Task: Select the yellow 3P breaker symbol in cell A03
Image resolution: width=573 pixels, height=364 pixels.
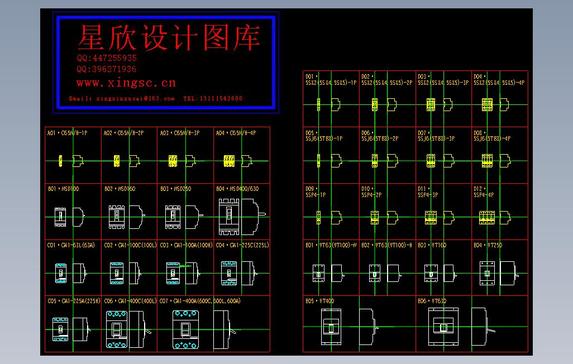Action: pos(173,161)
